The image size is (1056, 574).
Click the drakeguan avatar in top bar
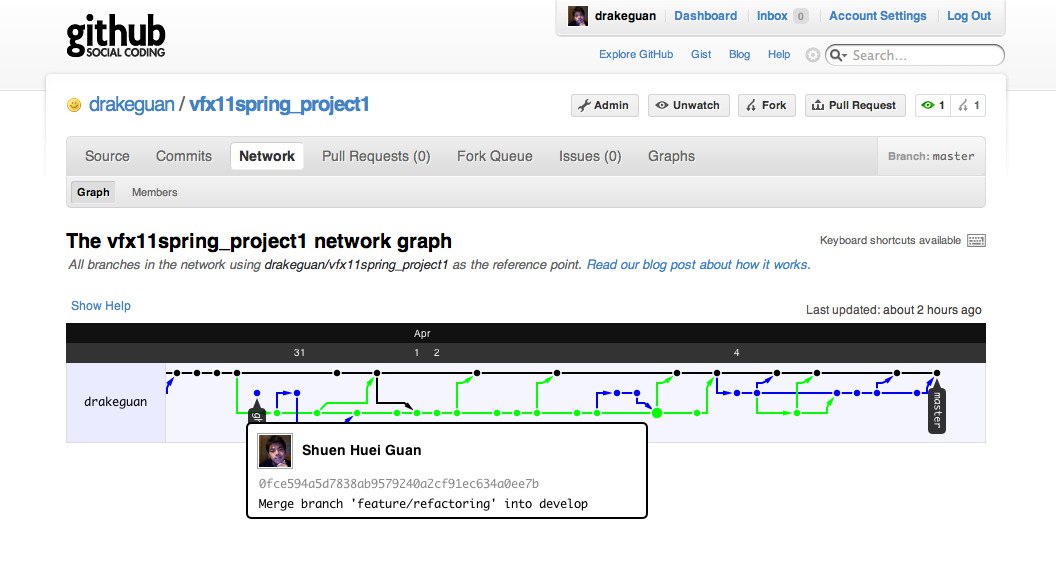[x=578, y=16]
